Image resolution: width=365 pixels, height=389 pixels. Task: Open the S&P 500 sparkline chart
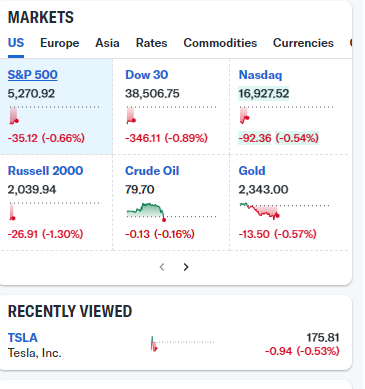54,115
